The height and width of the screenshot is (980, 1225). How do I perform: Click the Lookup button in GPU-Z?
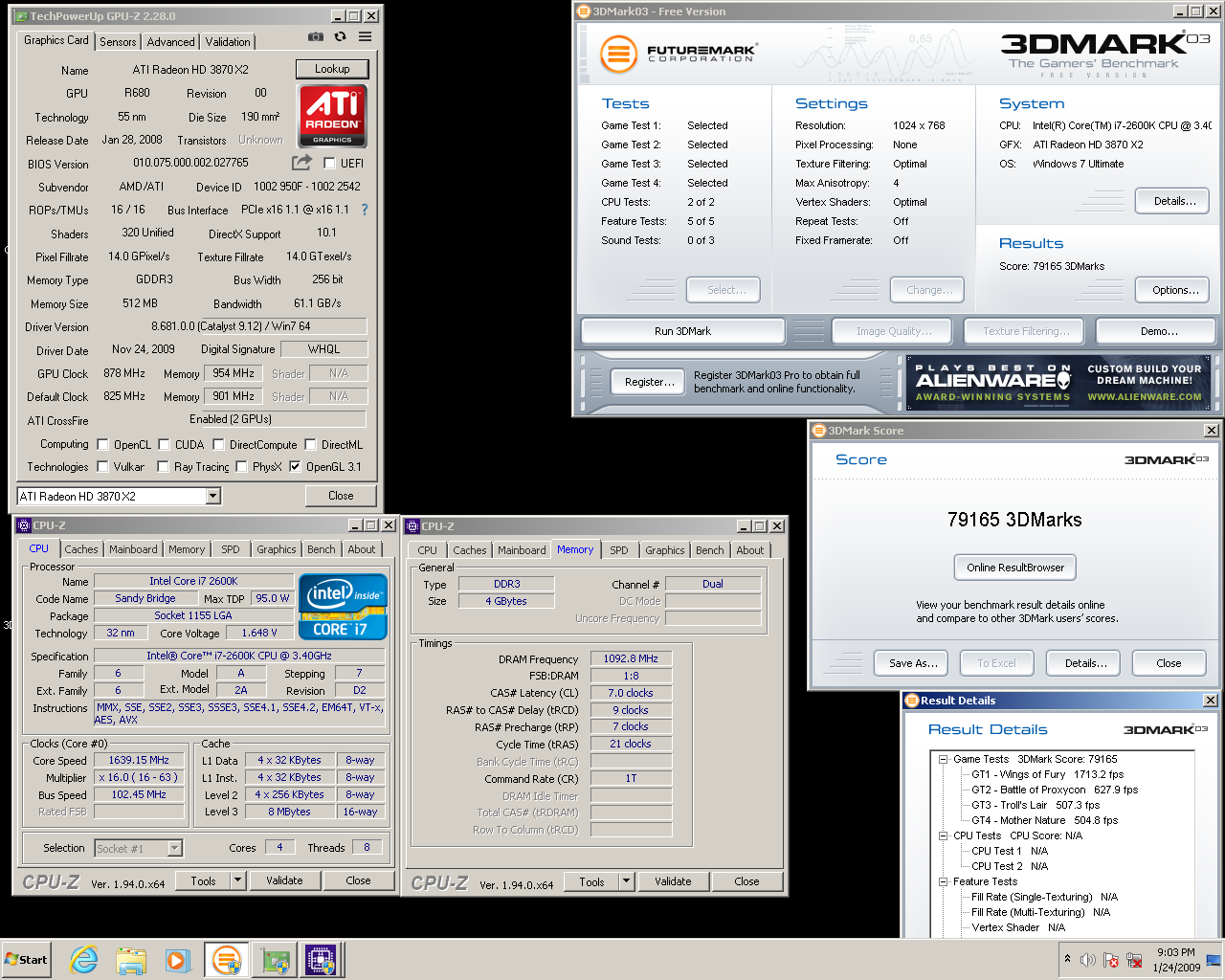click(x=332, y=69)
